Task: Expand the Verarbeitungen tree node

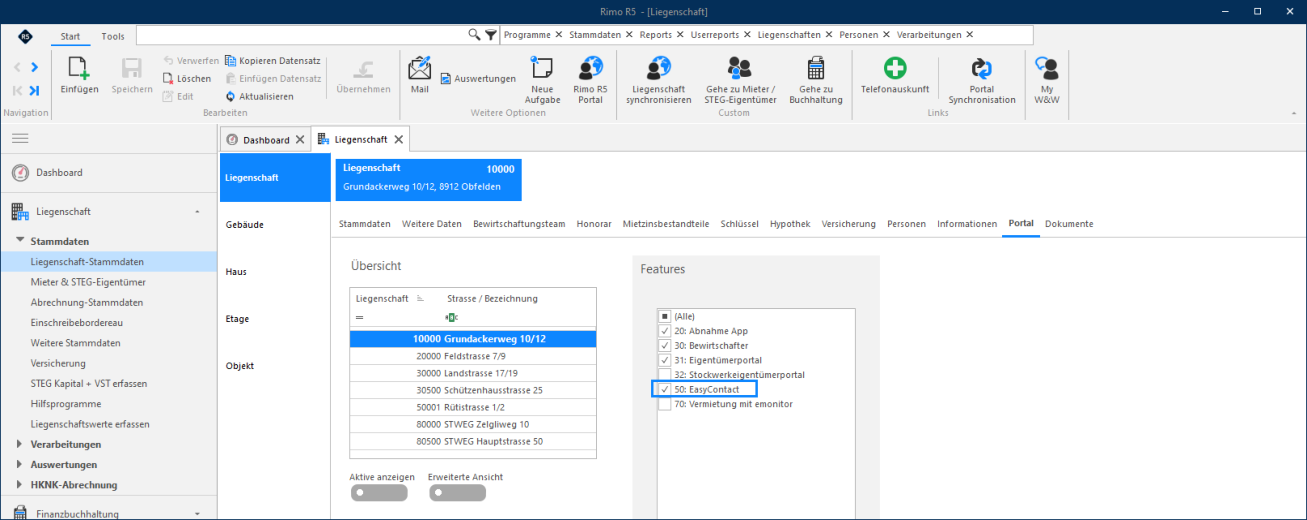Action: [x=20, y=444]
